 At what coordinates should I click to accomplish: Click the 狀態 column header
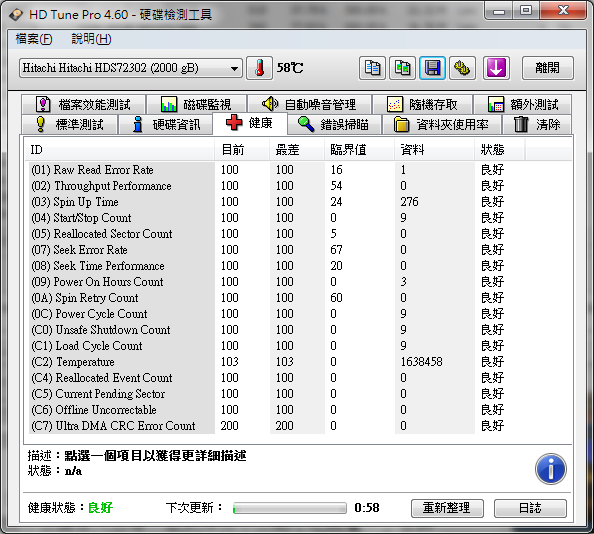pyautogui.click(x=500, y=150)
